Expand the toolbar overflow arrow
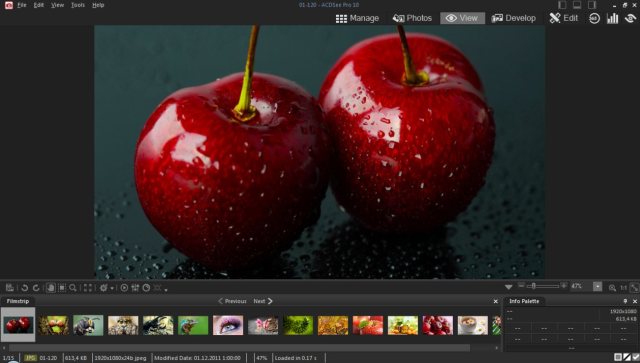 (x=166, y=290)
